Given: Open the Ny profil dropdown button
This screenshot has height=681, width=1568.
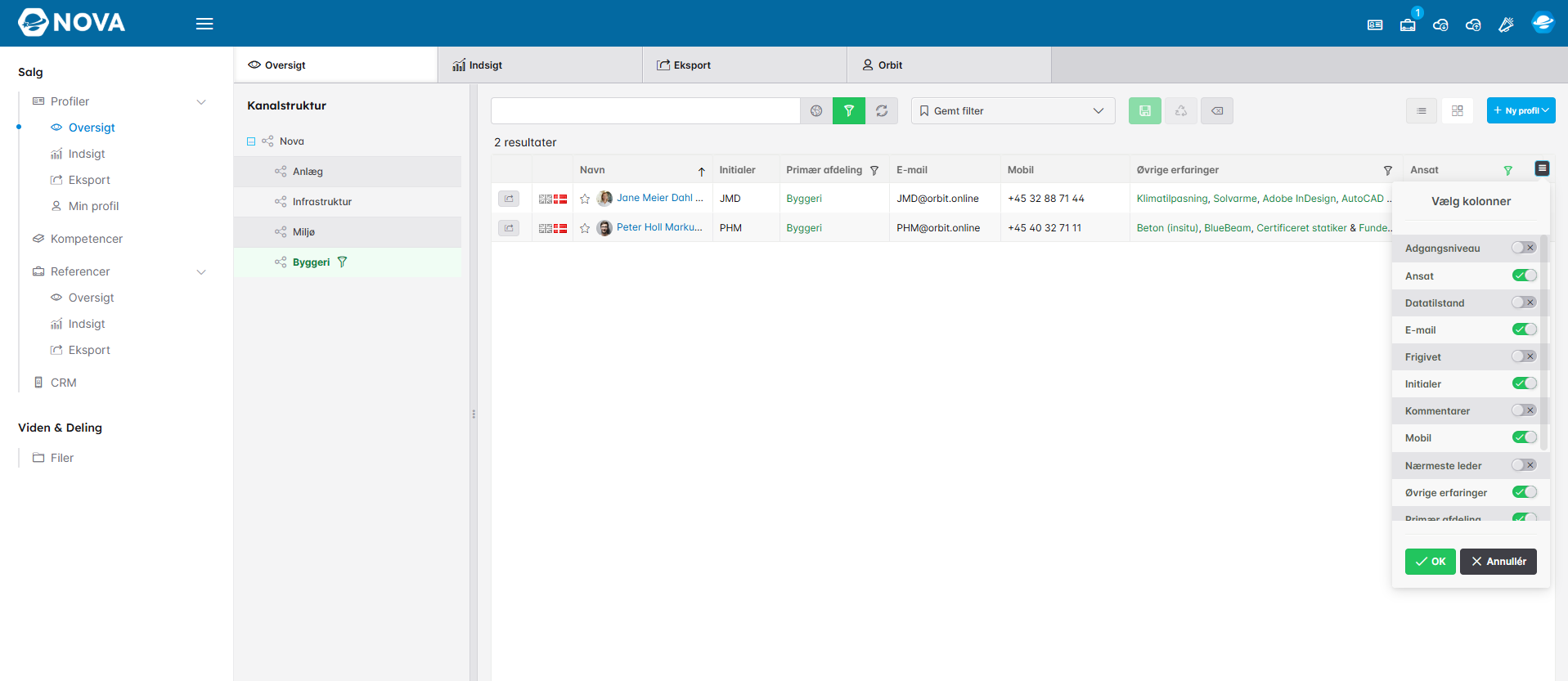Looking at the screenshot, I should (x=1521, y=110).
